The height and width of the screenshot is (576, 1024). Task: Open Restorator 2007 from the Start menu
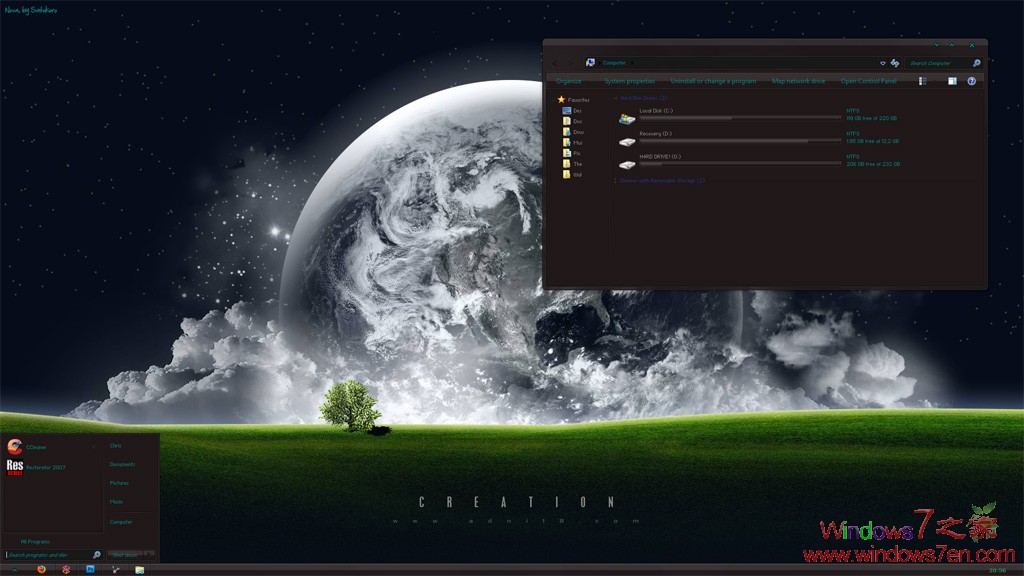point(46,468)
